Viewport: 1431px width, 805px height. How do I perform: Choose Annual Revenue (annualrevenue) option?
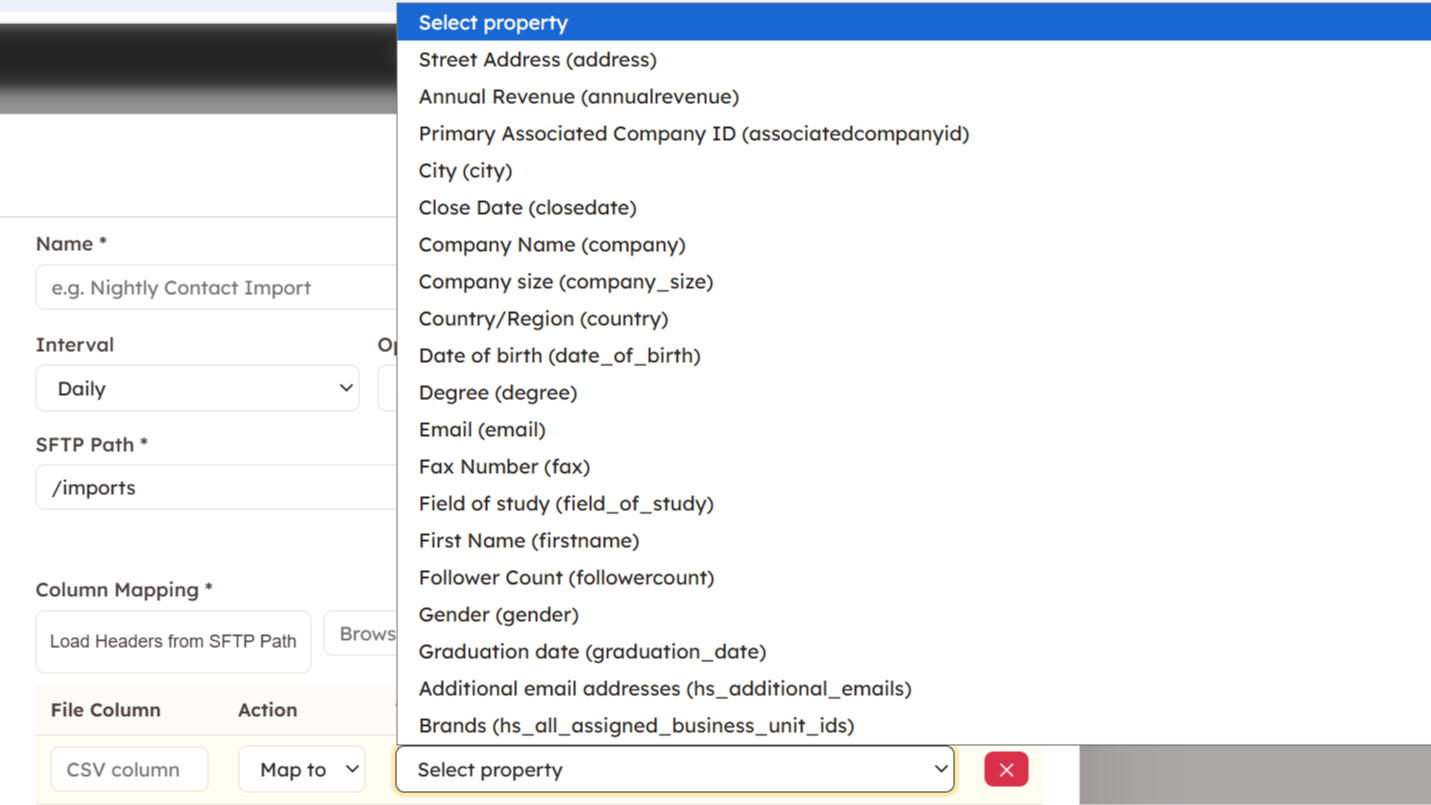pos(914,96)
